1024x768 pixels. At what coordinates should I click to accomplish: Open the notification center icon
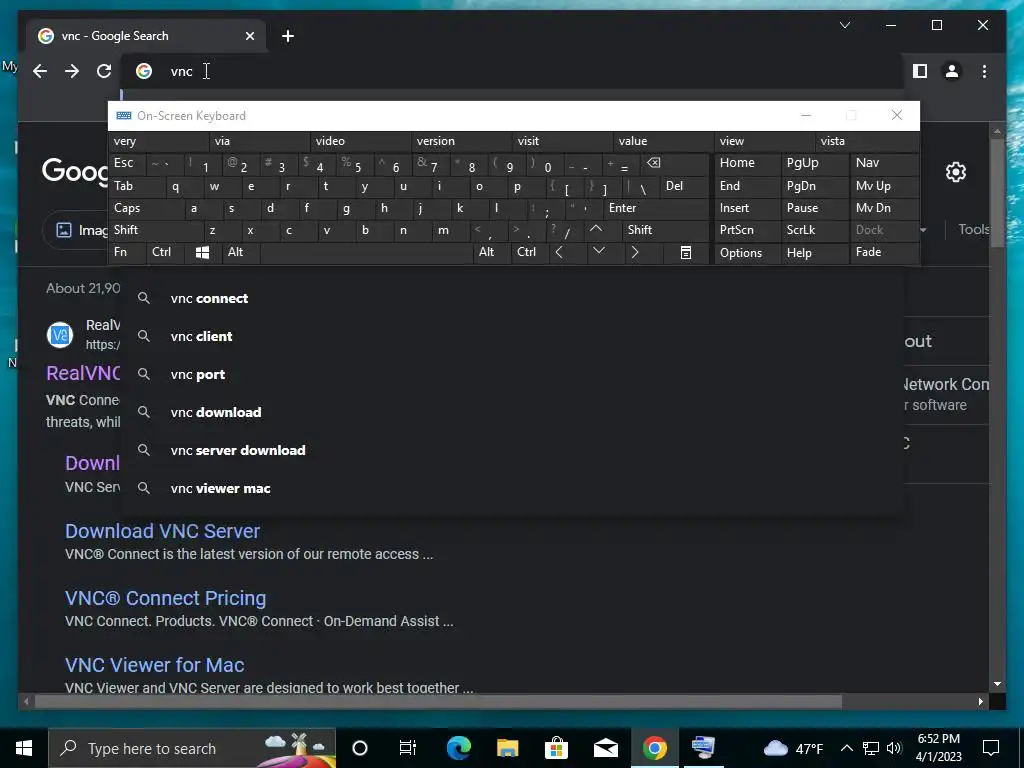[x=991, y=748]
